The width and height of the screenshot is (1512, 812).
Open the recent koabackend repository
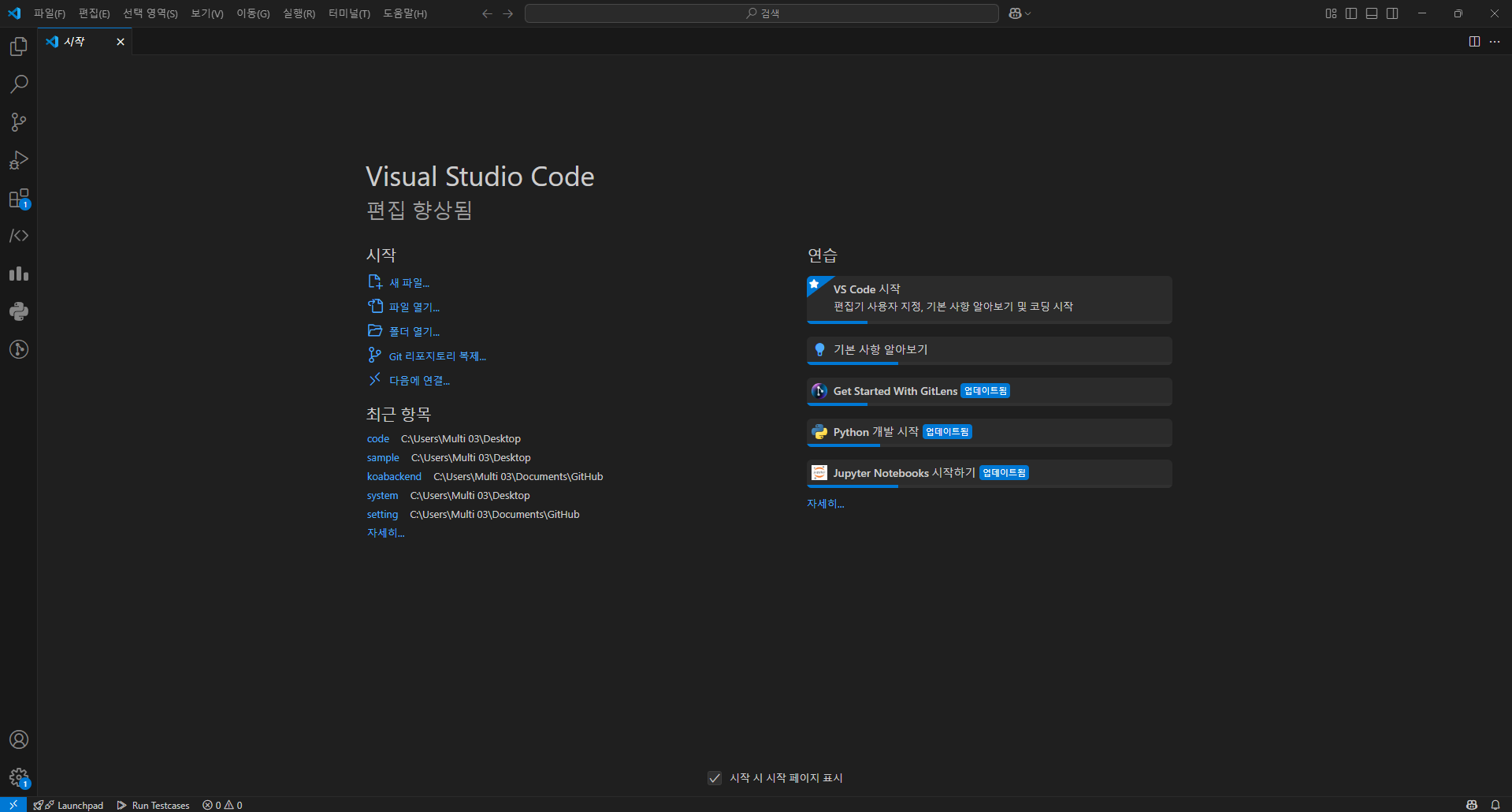pos(394,477)
